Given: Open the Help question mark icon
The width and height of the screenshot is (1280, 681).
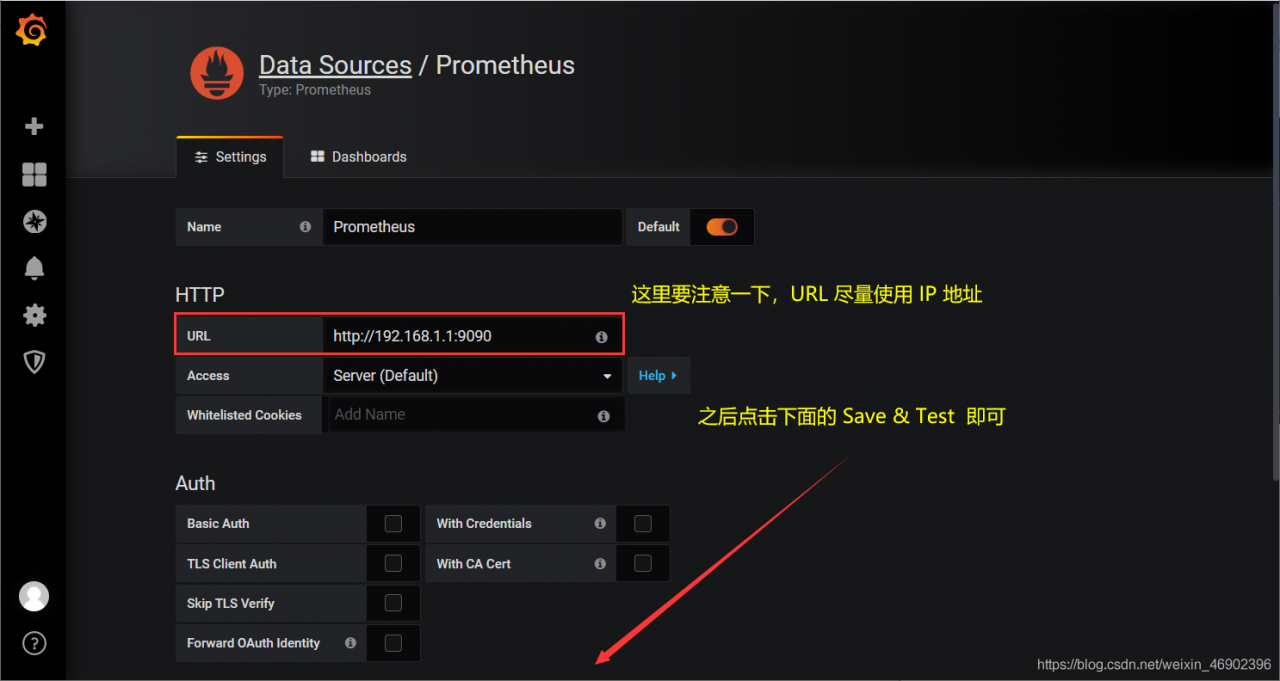Looking at the screenshot, I should (34, 643).
